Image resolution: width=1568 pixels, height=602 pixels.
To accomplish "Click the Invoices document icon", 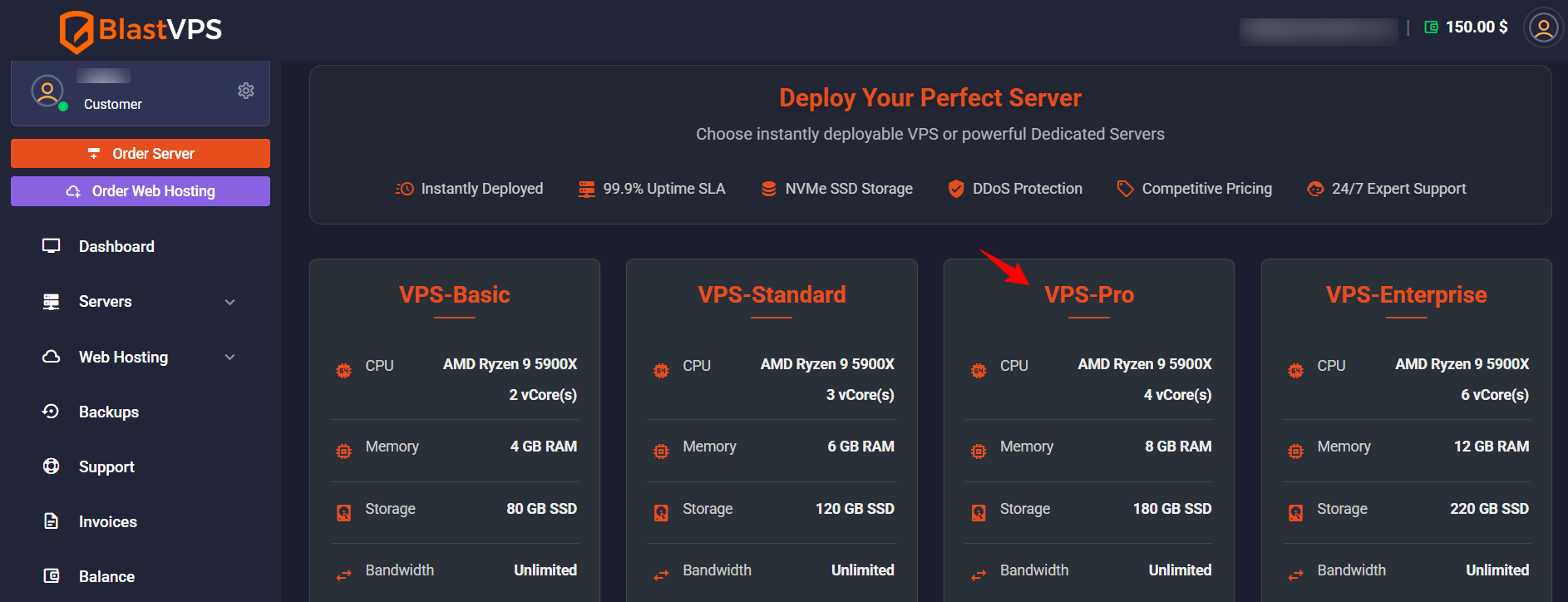I will click(52, 521).
